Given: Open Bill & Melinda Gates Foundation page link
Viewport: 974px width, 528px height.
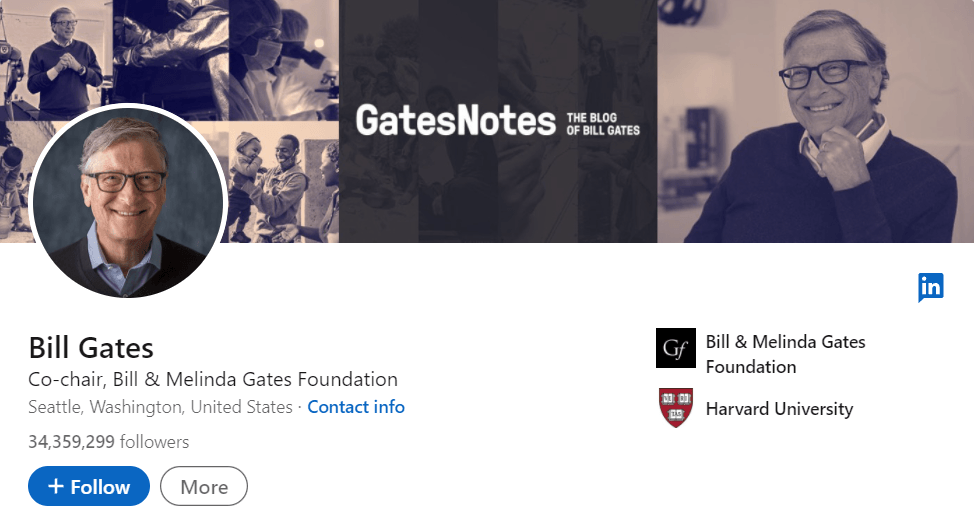Looking at the screenshot, I should (785, 354).
